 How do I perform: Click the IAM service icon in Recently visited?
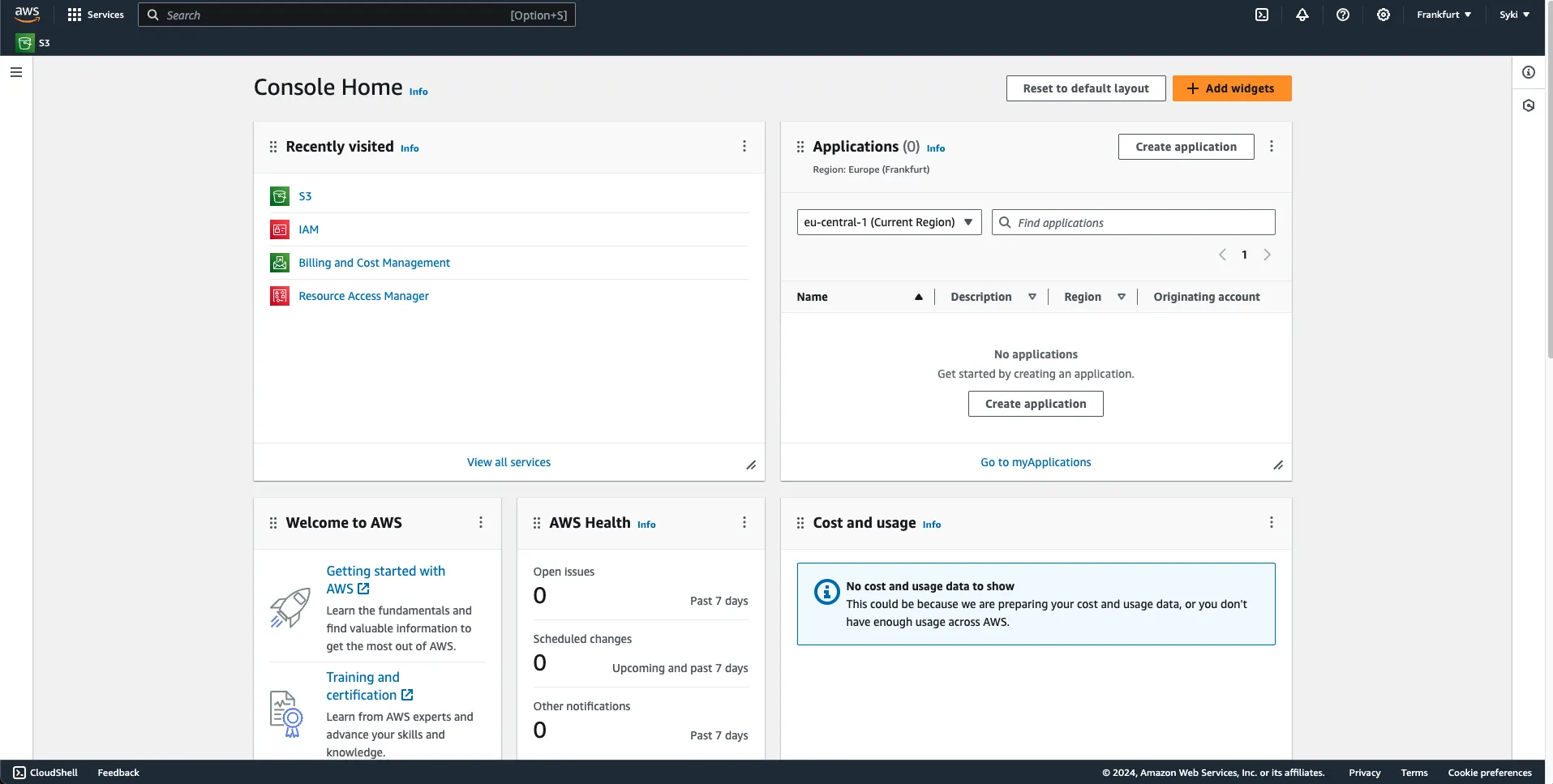pos(280,229)
